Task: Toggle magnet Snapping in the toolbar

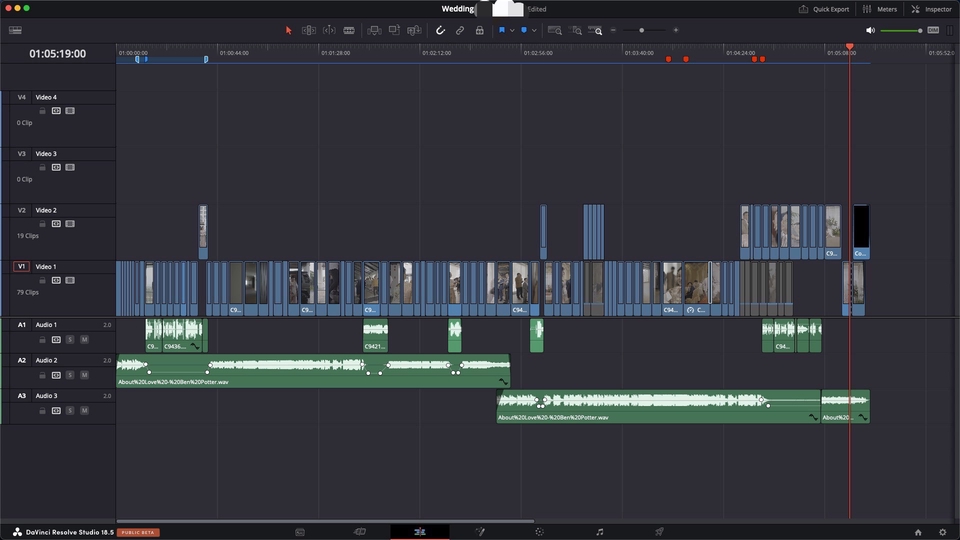Action: [440, 30]
